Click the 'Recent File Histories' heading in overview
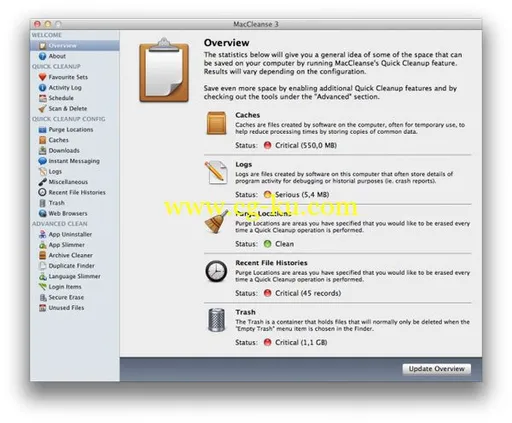 pos(271,263)
